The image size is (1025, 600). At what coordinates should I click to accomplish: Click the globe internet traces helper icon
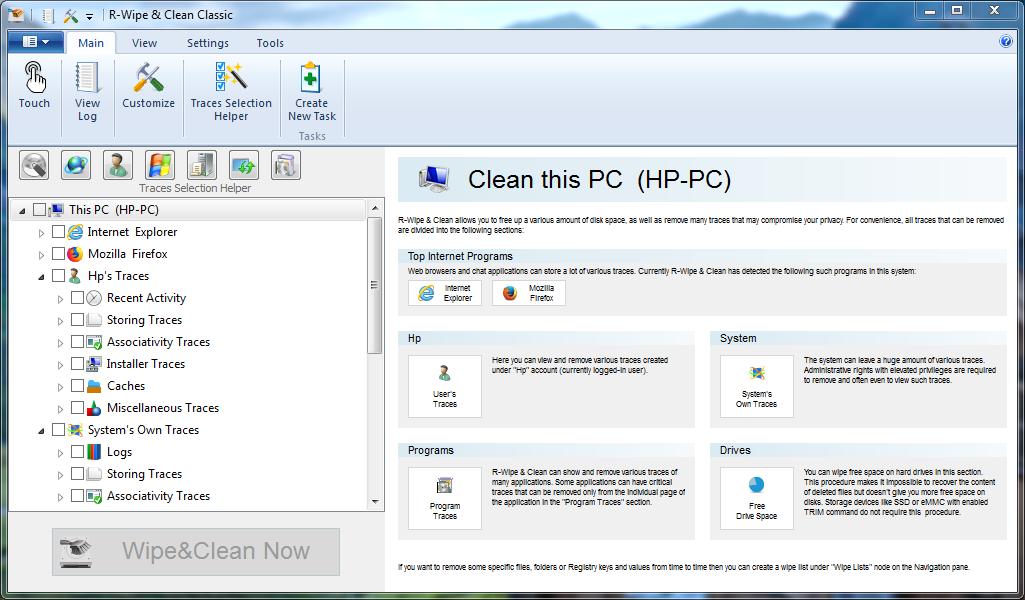coord(76,165)
